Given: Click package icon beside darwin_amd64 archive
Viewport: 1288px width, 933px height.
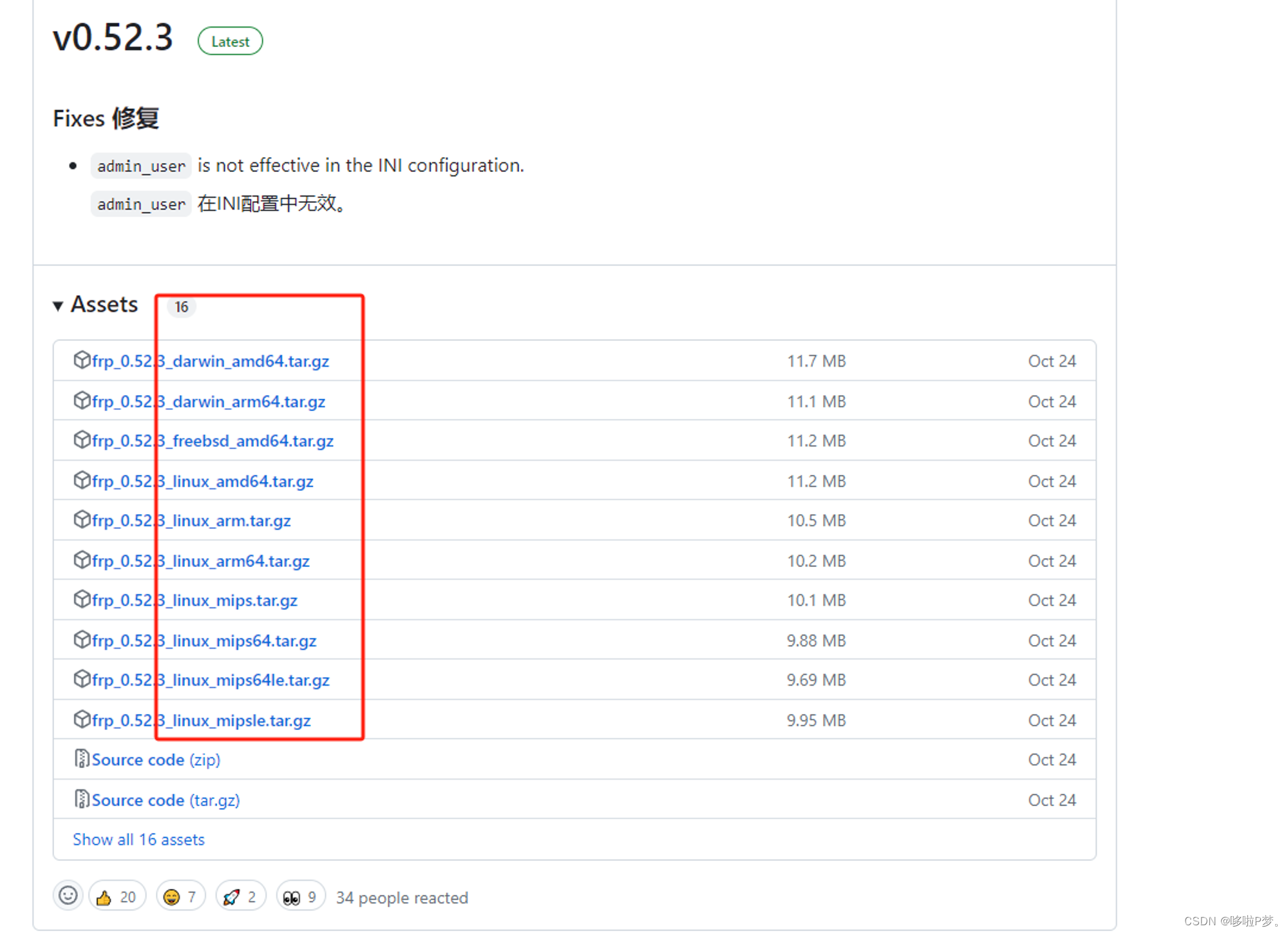Looking at the screenshot, I should coord(82,360).
